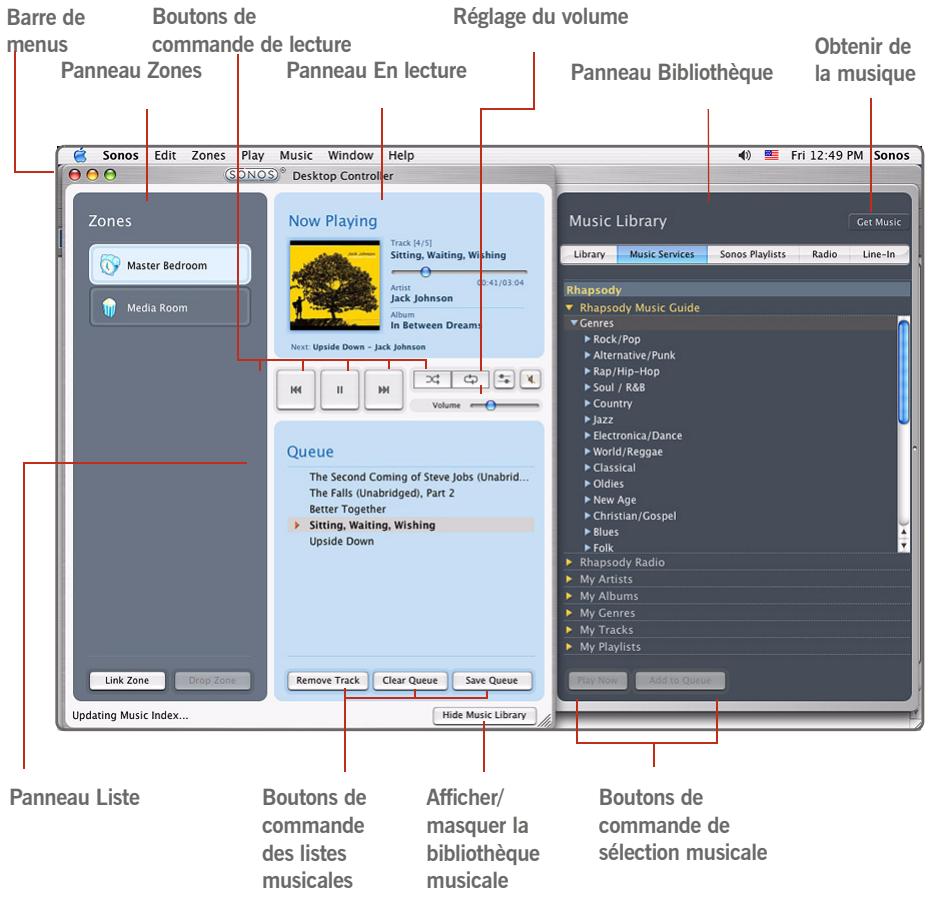The image size is (928, 898).
Task: Open the Apple menu icon
Action: tap(80, 155)
